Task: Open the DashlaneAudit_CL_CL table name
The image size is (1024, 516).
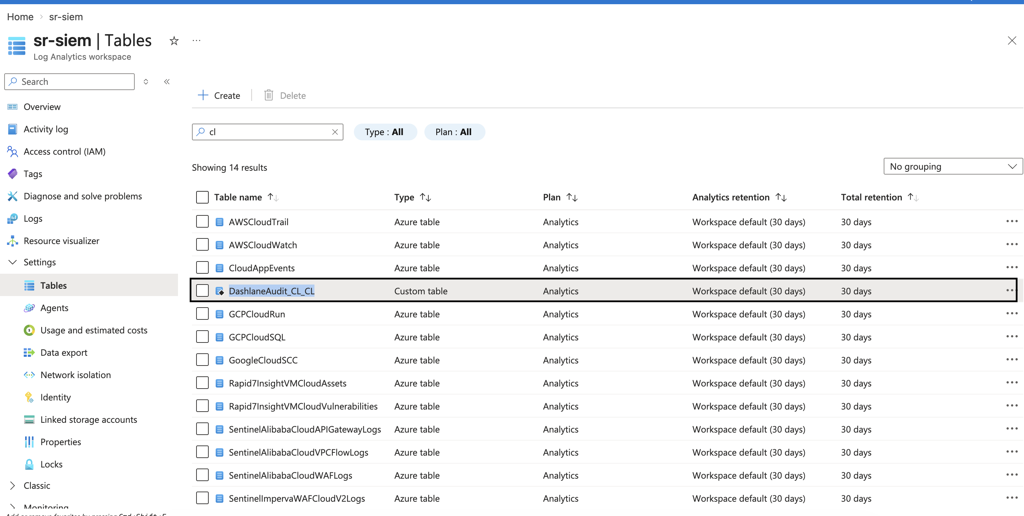Action: [x=272, y=291]
